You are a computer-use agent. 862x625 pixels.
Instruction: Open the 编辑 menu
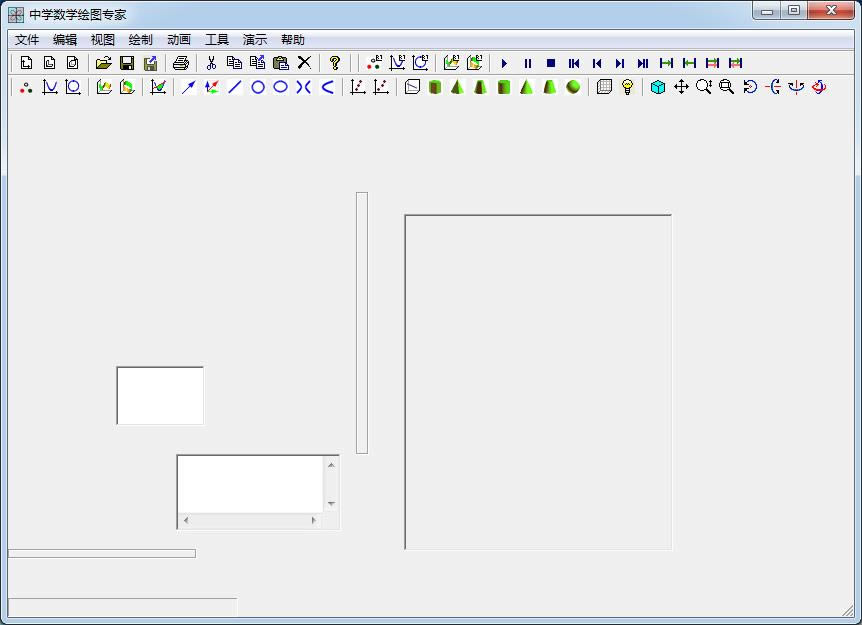pyautogui.click(x=64, y=40)
